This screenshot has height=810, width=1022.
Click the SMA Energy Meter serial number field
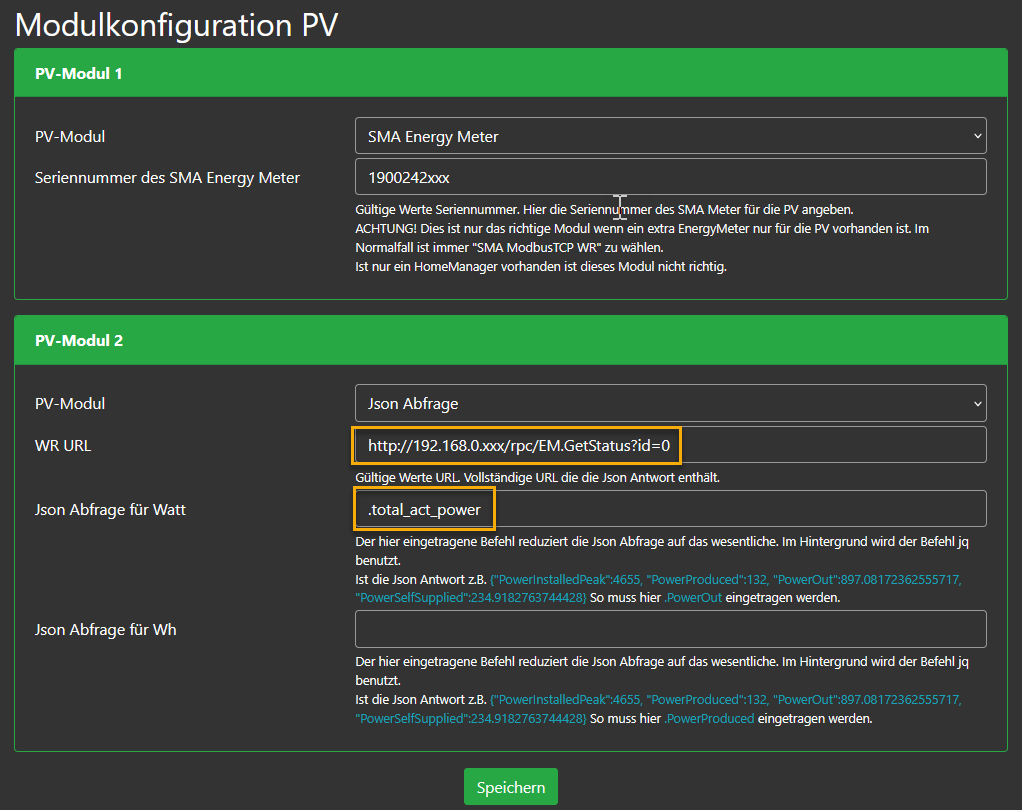(x=670, y=177)
